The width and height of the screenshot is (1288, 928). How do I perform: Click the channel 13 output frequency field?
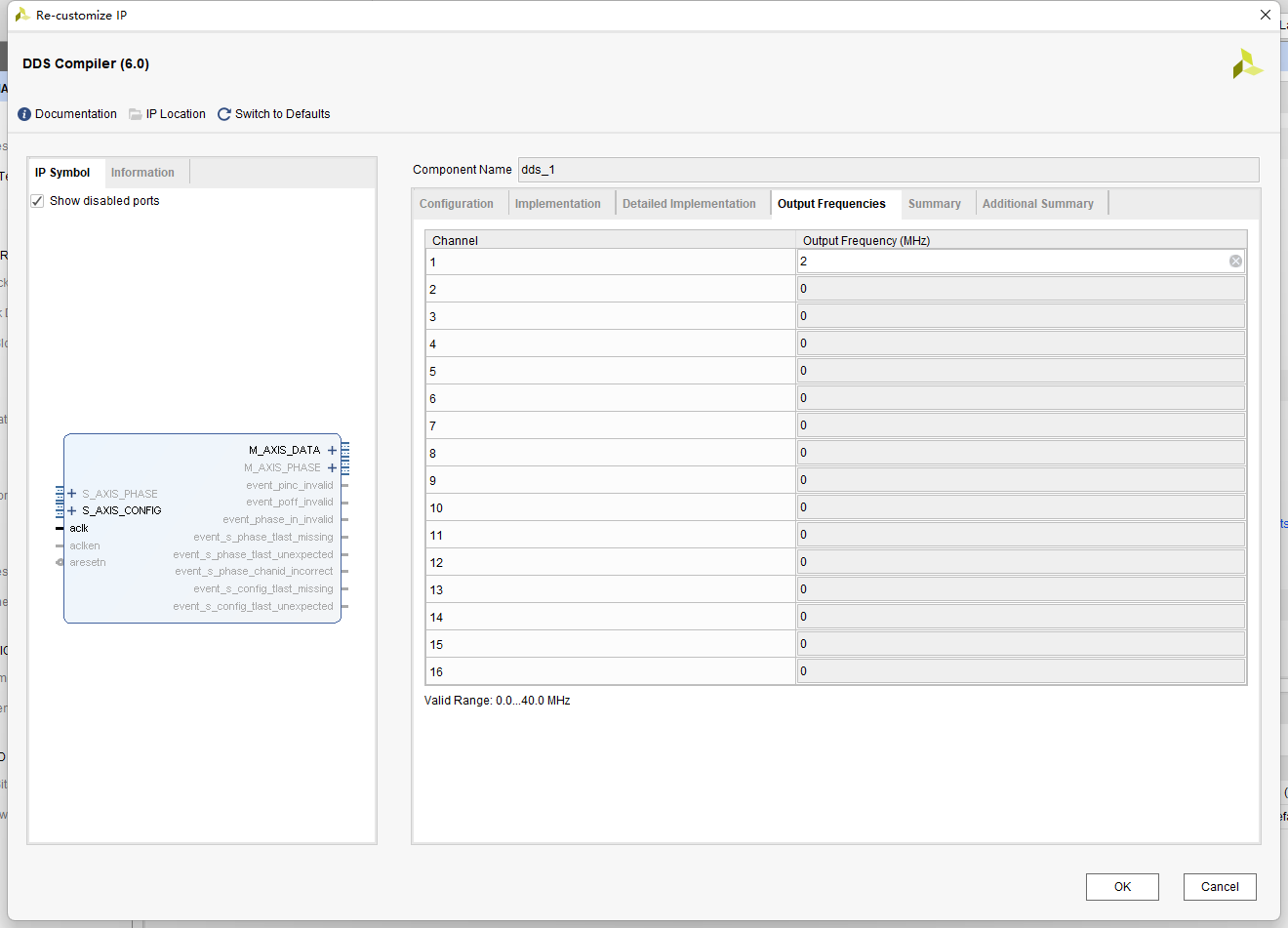point(1021,588)
